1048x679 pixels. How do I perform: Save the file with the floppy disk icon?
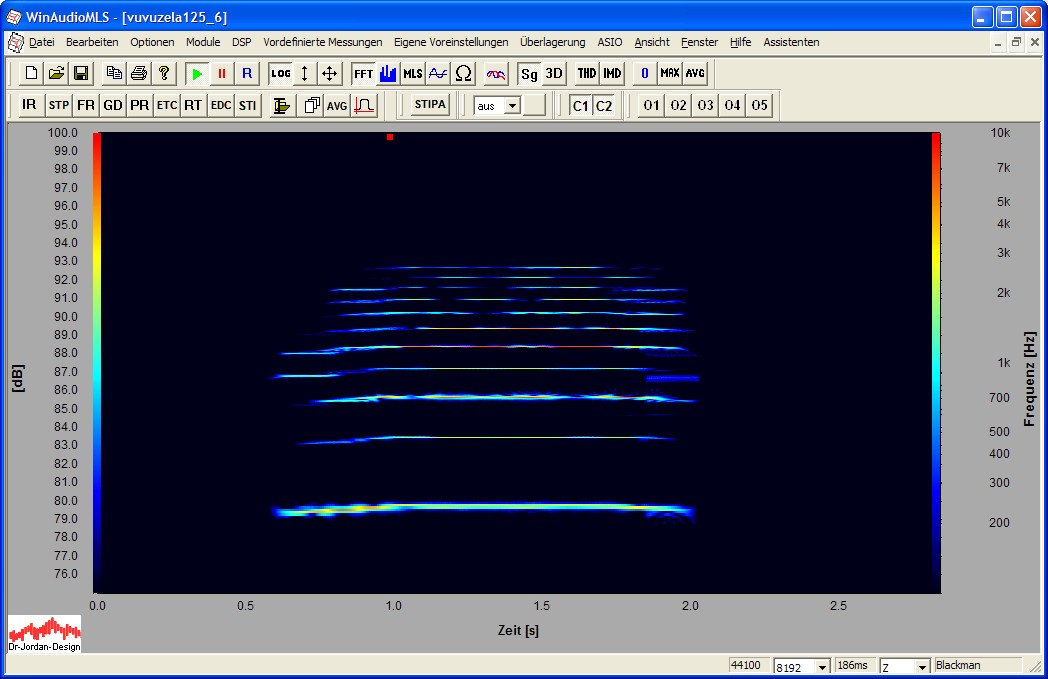81,74
